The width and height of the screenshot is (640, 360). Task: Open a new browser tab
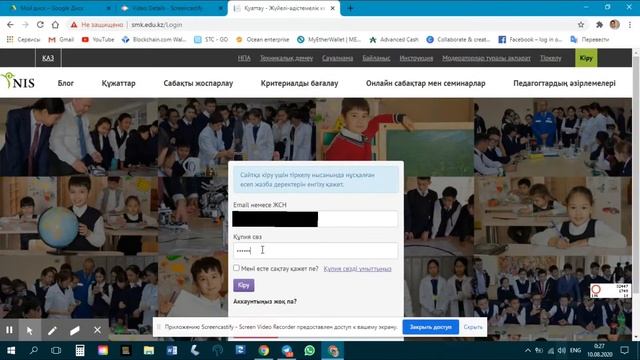[x=350, y=8]
